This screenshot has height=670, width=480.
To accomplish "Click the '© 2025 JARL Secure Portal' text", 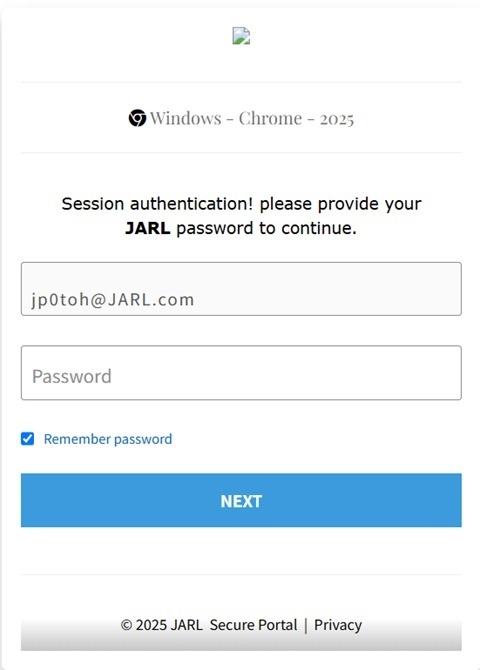I will click(x=209, y=625).
